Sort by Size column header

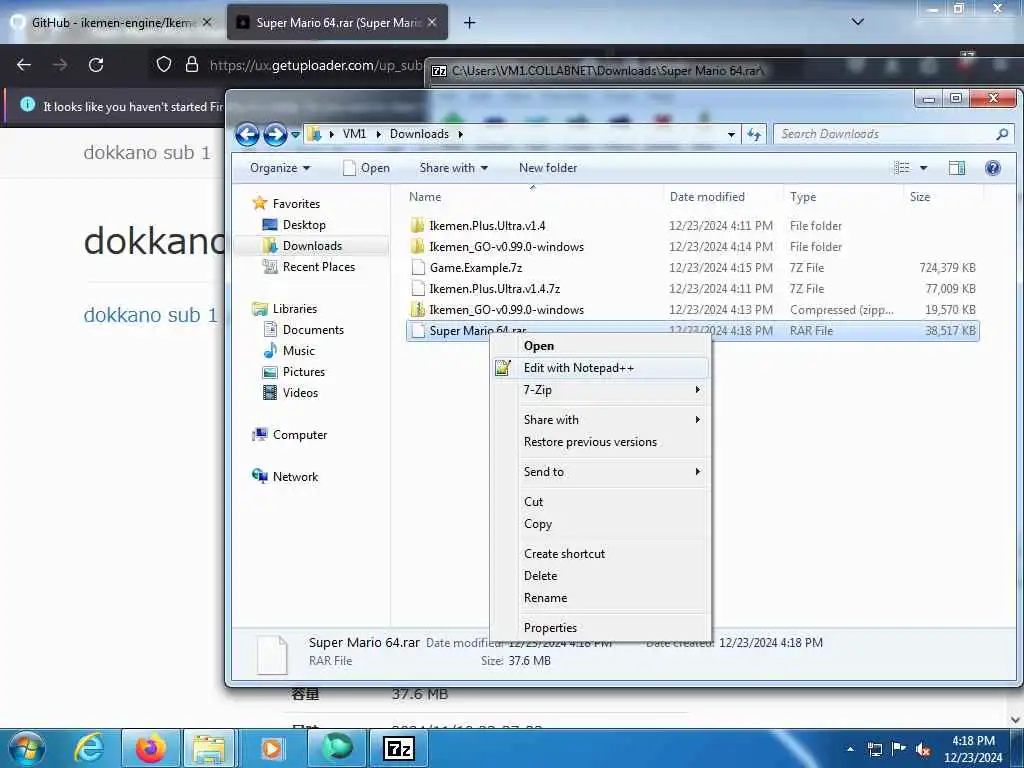point(920,197)
